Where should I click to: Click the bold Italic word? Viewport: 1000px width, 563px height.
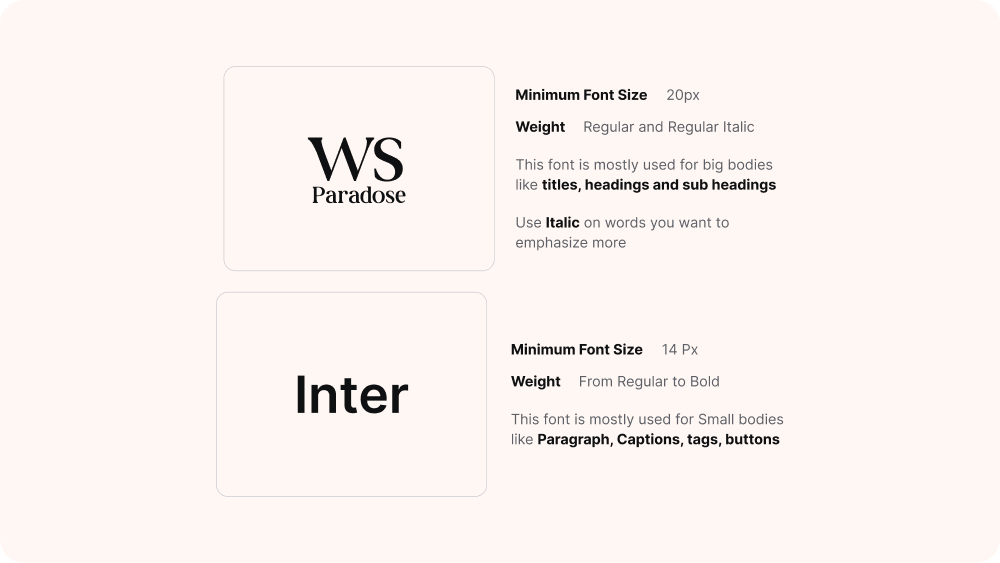tap(562, 223)
